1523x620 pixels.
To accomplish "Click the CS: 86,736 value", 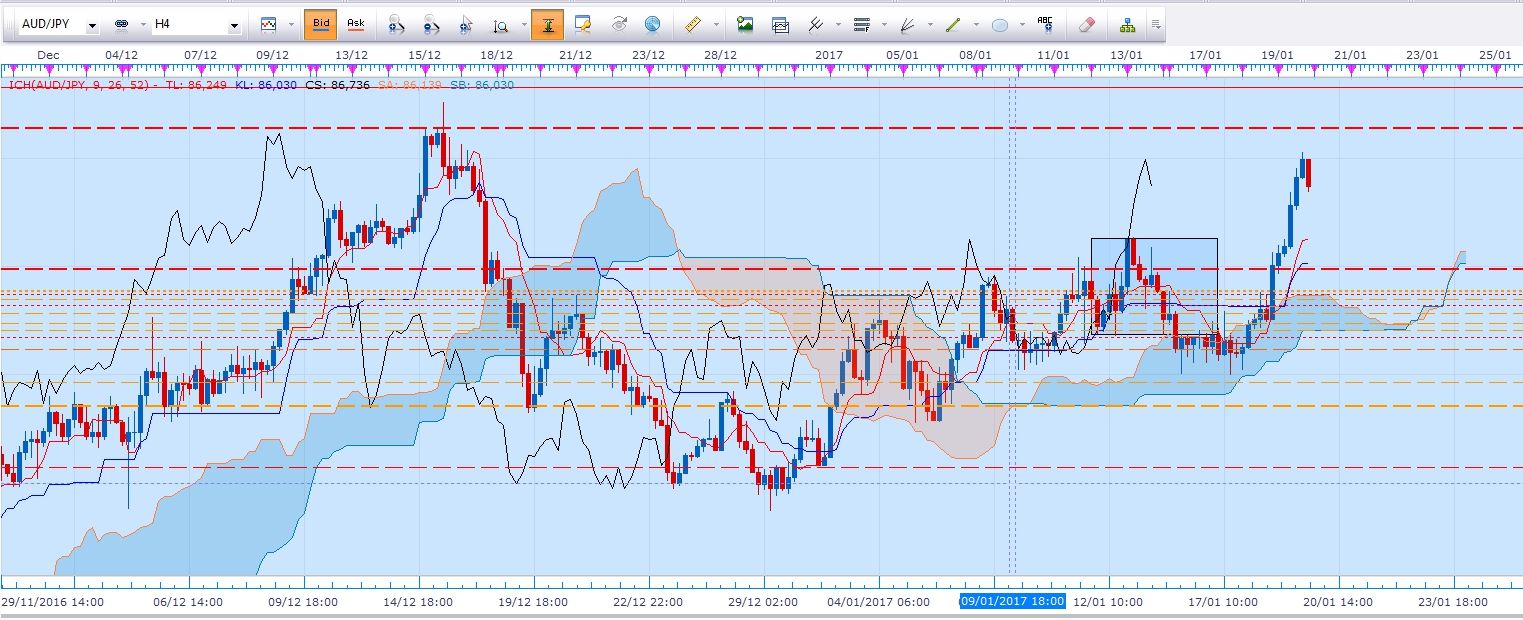I will pyautogui.click(x=337, y=85).
